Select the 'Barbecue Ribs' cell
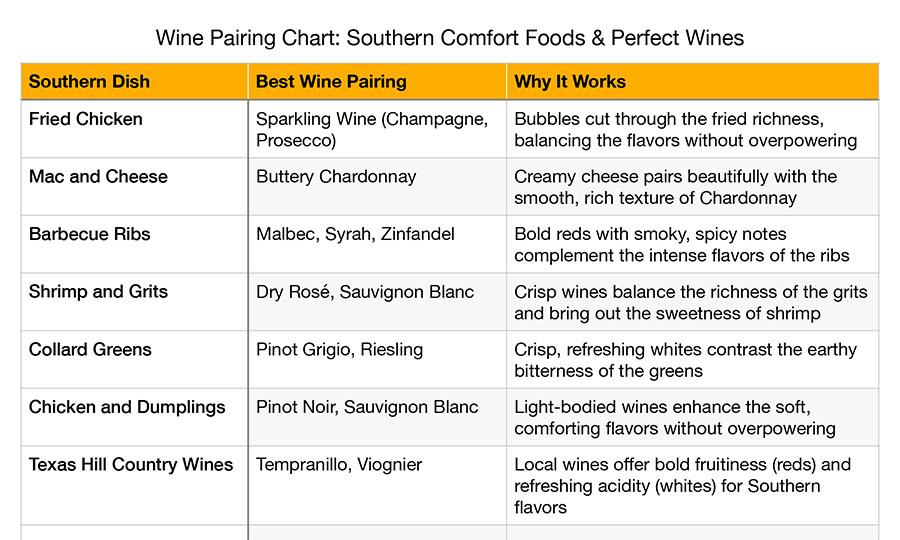The image size is (900, 540). [134, 244]
